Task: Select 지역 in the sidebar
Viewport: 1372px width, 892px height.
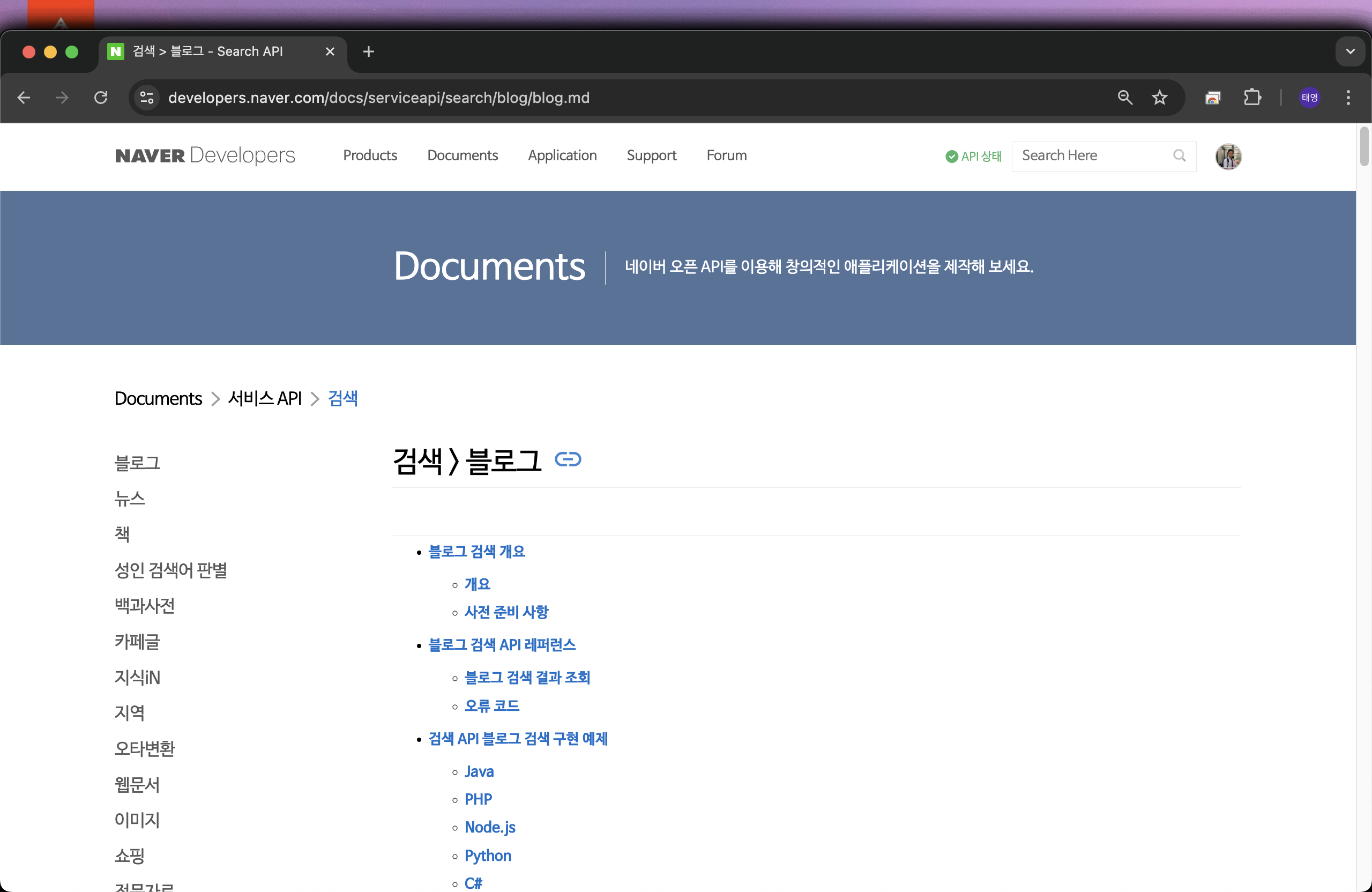Action: coord(130,713)
